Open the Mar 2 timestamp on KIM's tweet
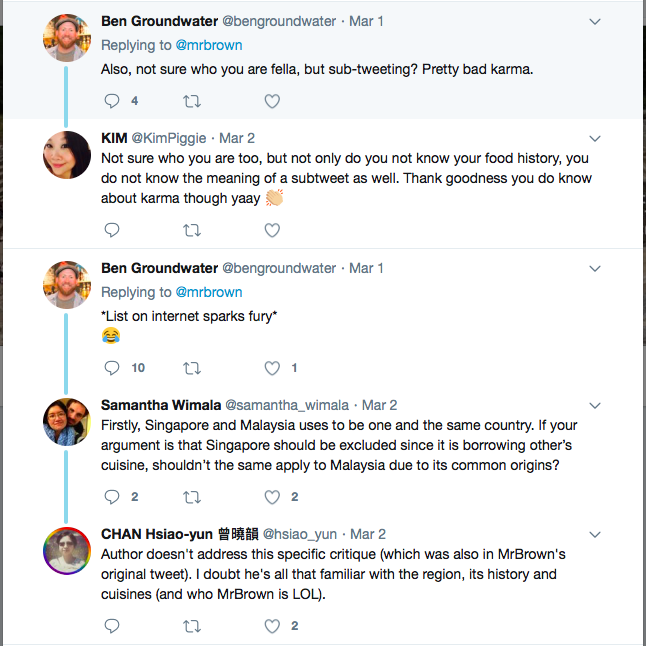This screenshot has height=646, width=646. pos(237,138)
